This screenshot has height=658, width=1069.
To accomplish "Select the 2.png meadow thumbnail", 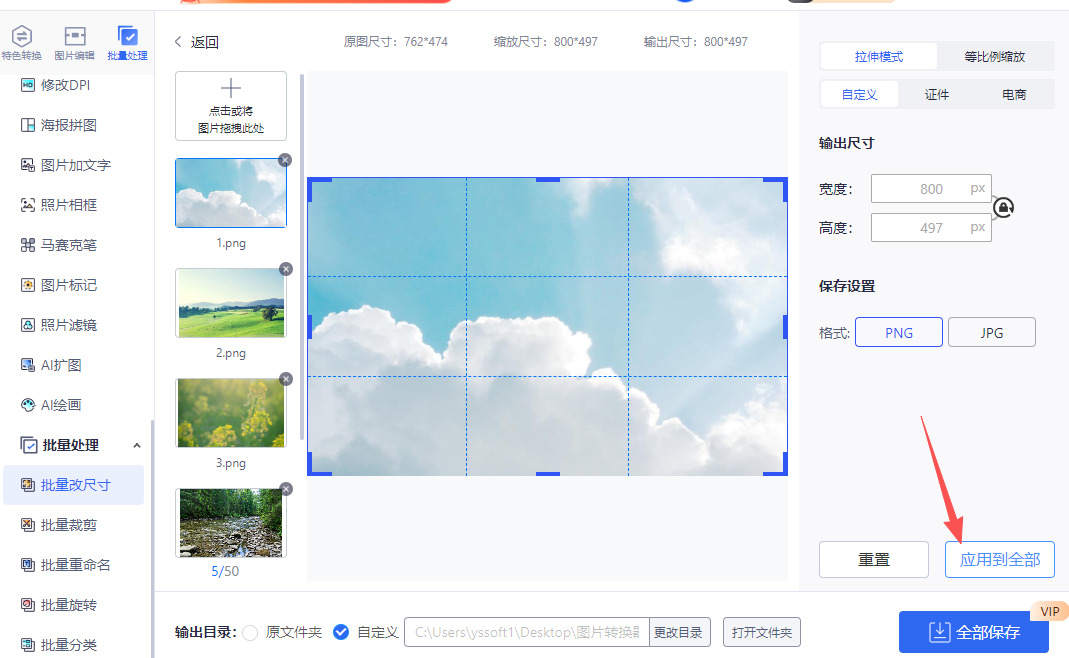I will pos(230,303).
